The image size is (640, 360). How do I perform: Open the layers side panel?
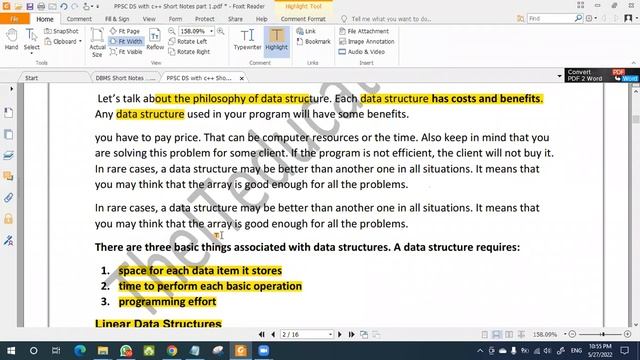8,155
